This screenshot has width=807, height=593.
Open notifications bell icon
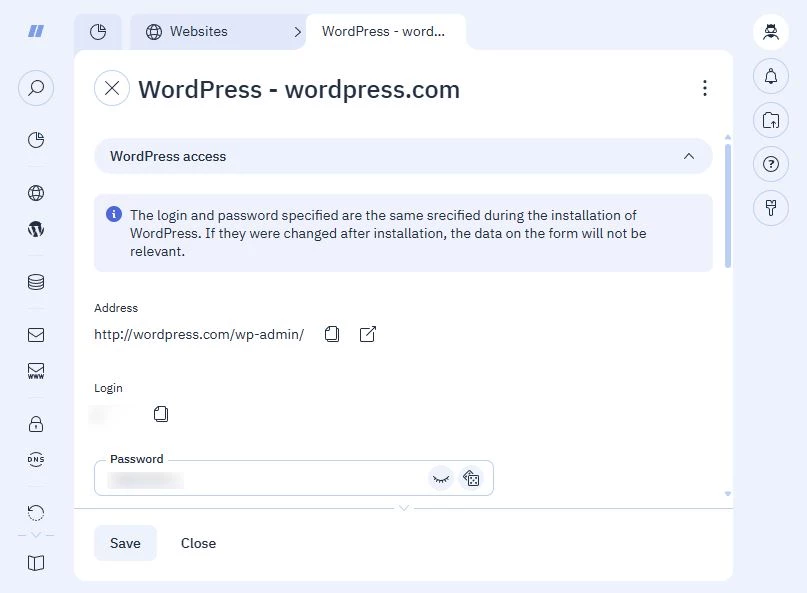771,76
